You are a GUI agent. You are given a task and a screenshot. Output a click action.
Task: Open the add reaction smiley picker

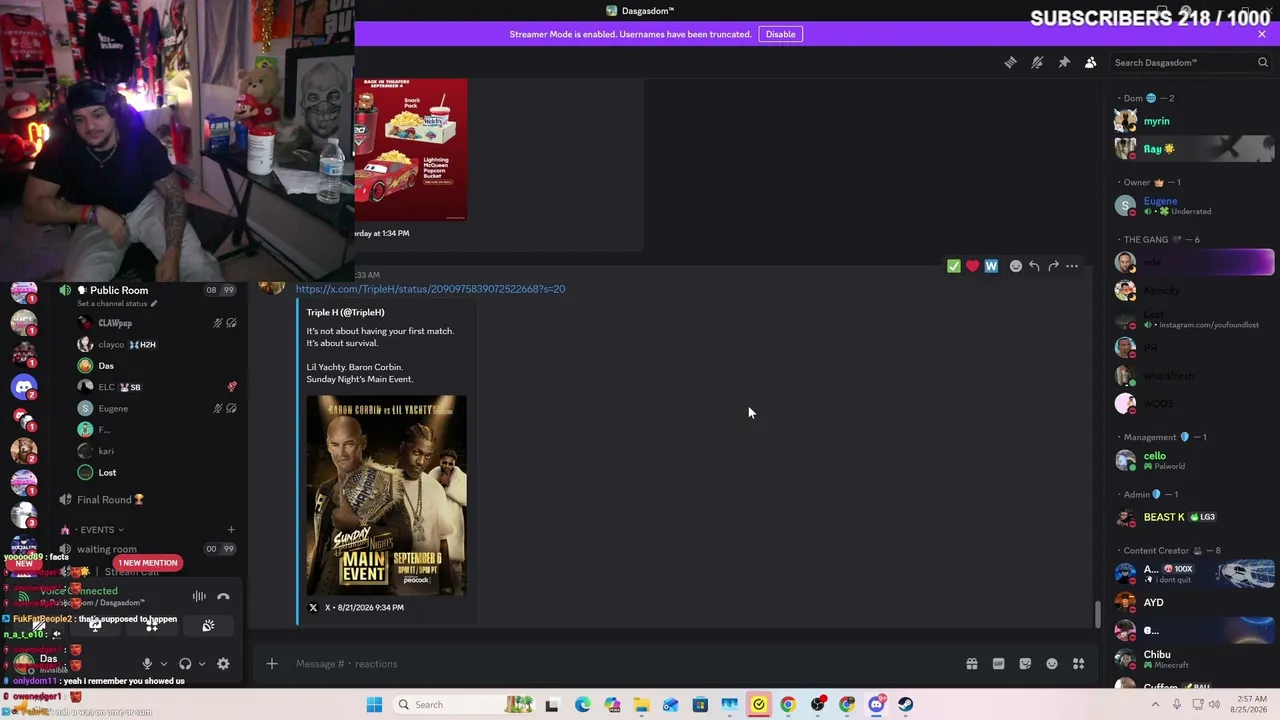tap(1016, 266)
